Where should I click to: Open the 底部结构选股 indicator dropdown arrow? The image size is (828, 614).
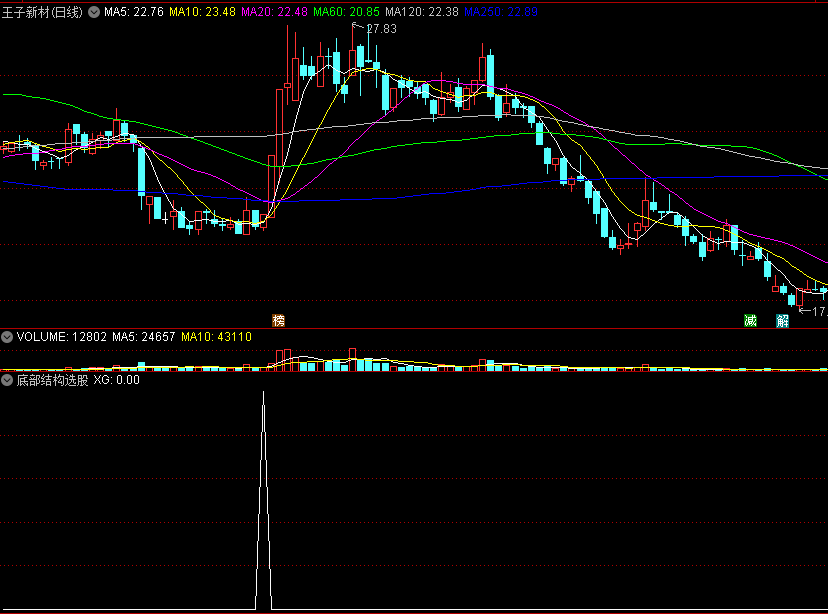point(7,380)
